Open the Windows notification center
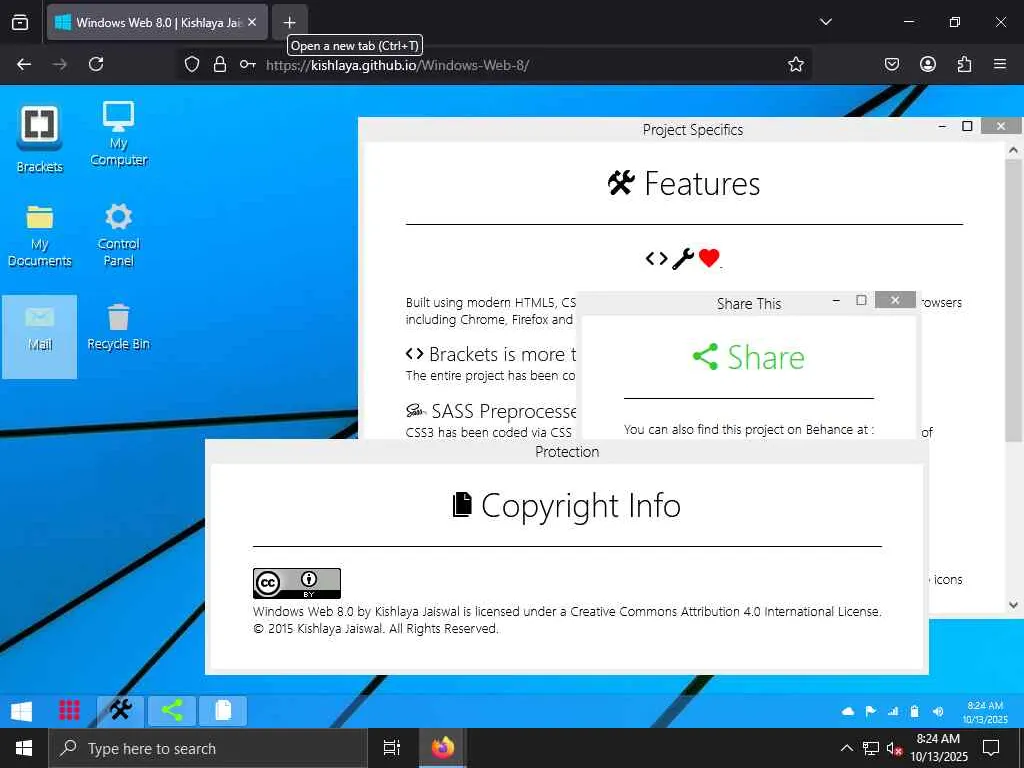 click(991, 748)
